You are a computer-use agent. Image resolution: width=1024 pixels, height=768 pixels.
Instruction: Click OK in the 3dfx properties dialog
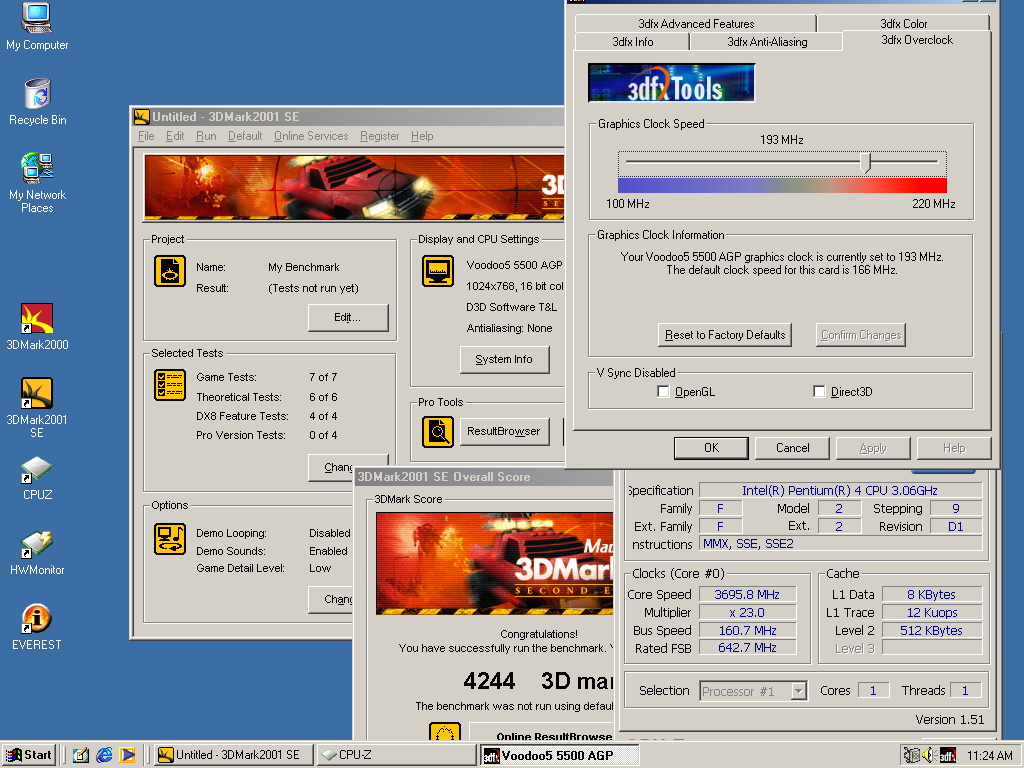pos(711,448)
